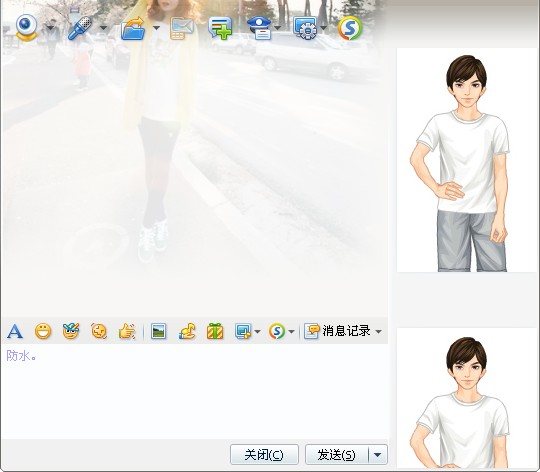Open the report/police officer icon
Image resolution: width=540 pixels, height=472 pixels.
click(x=259, y=29)
